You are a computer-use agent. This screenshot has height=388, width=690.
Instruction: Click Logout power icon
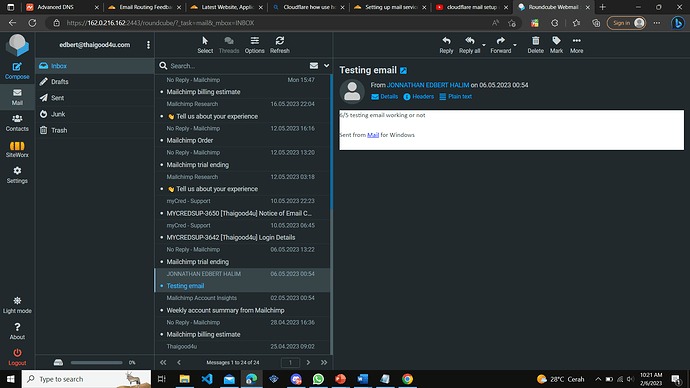coord(17,357)
